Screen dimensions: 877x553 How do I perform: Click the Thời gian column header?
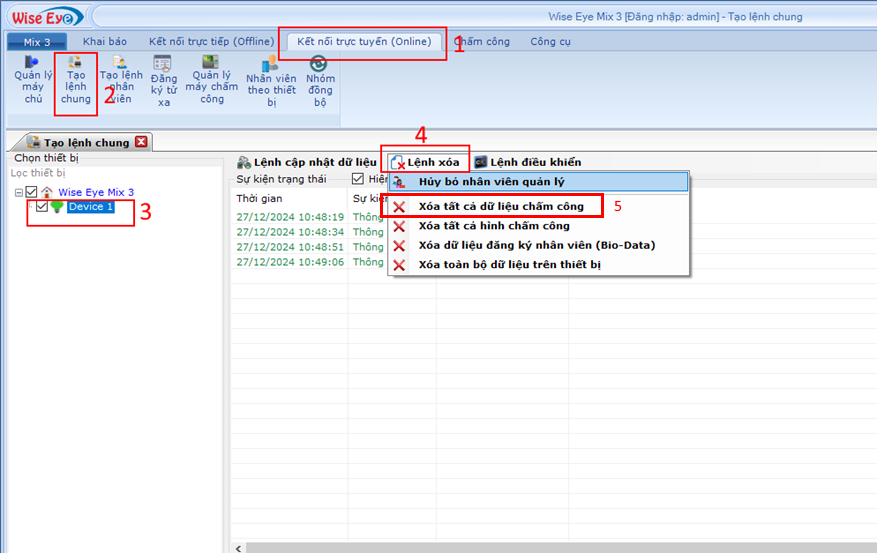tap(289, 198)
